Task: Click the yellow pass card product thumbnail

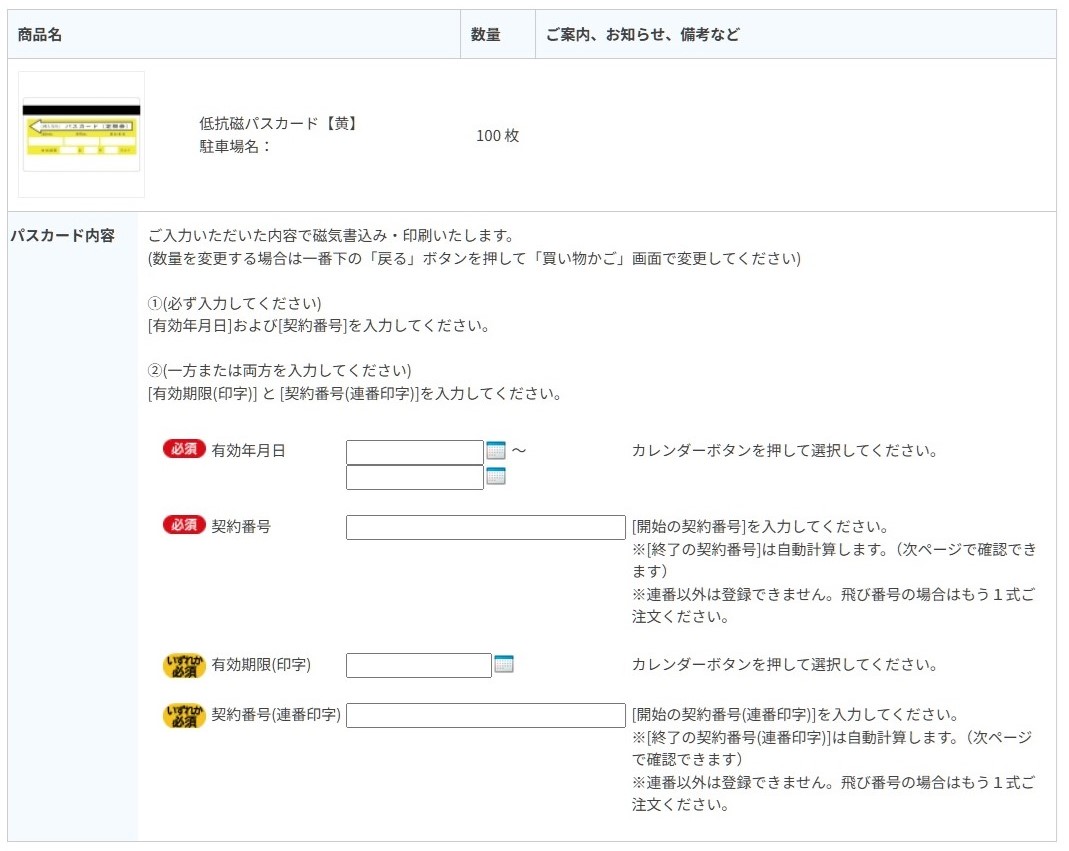Action: click(x=81, y=134)
